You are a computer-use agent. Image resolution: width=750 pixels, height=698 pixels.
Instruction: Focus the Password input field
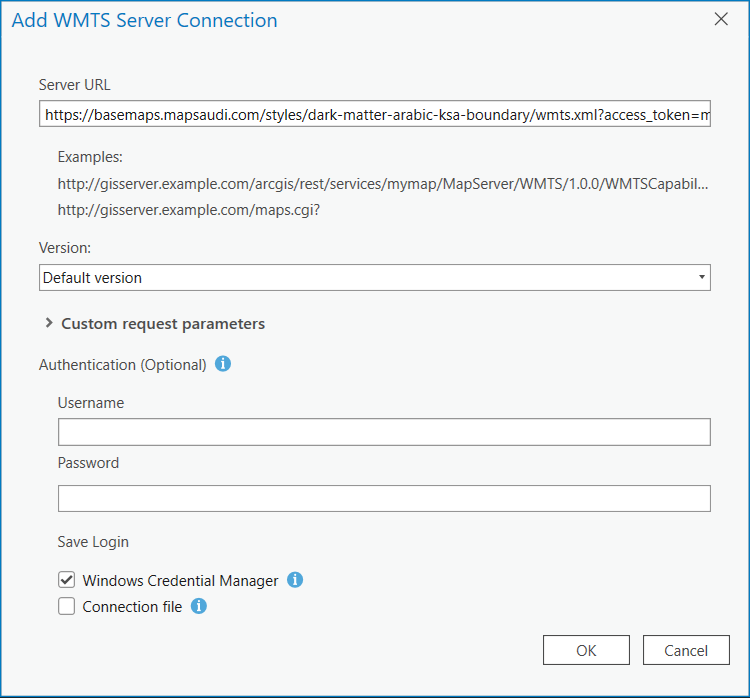(x=384, y=498)
